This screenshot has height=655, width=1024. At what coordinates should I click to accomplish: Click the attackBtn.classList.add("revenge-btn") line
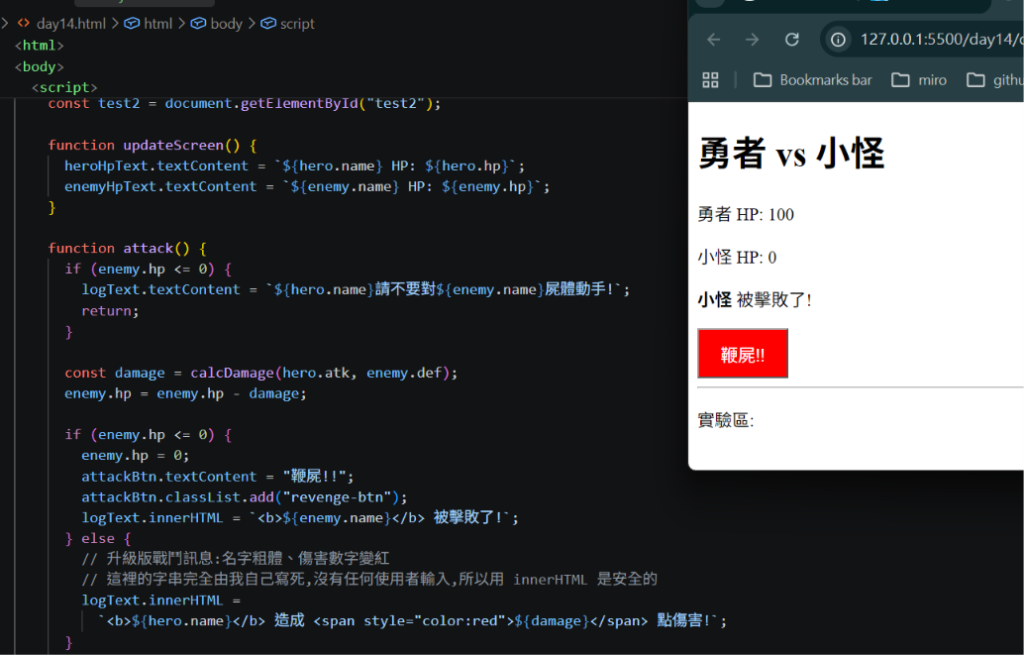coord(244,497)
